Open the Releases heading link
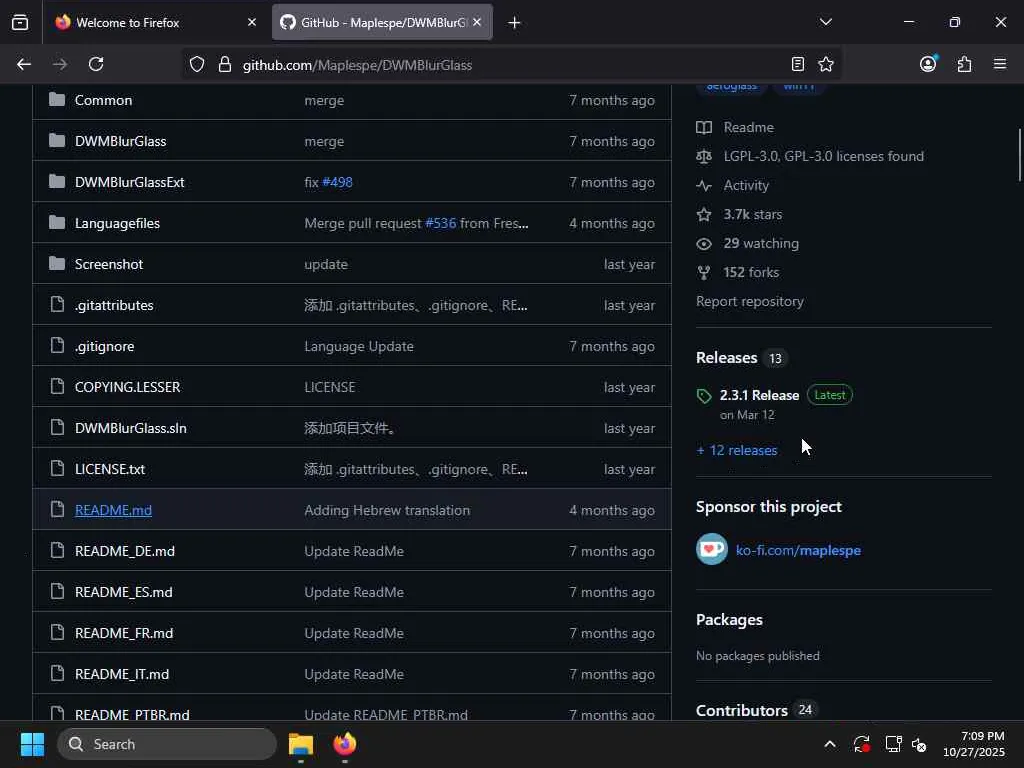1024x768 pixels. click(726, 358)
